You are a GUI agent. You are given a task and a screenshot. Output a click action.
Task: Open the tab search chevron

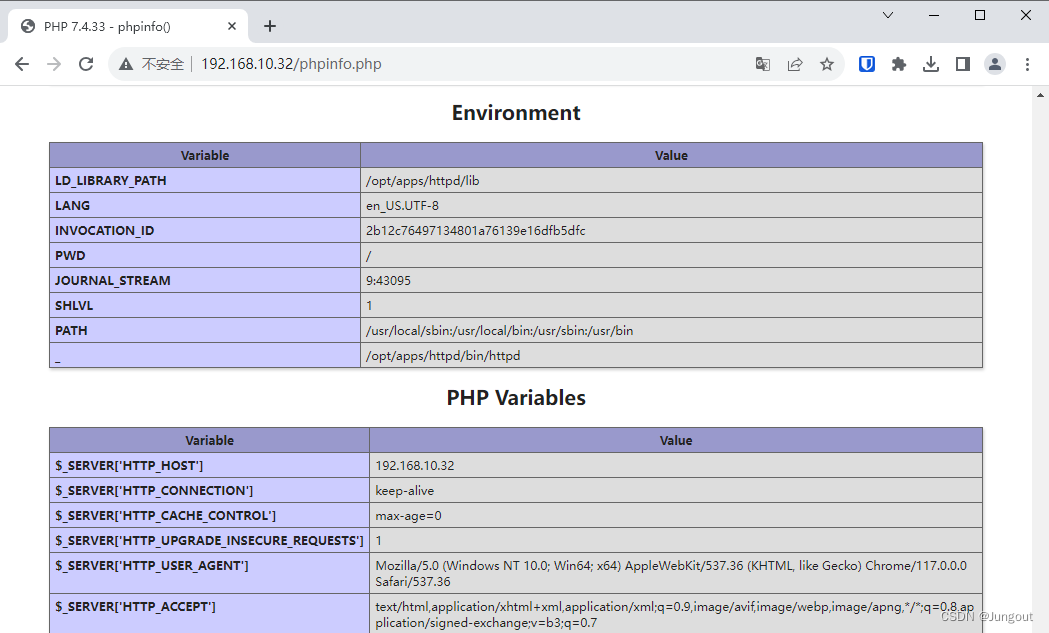[x=888, y=15]
